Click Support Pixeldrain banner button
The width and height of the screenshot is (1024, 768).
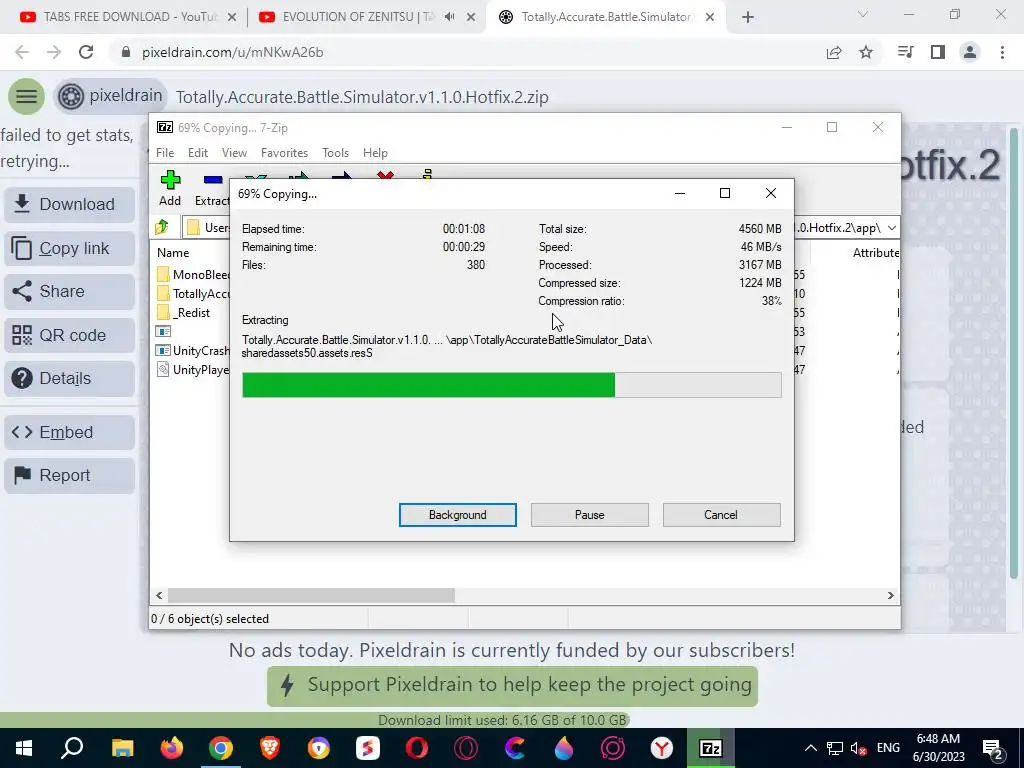pyautogui.click(x=512, y=686)
